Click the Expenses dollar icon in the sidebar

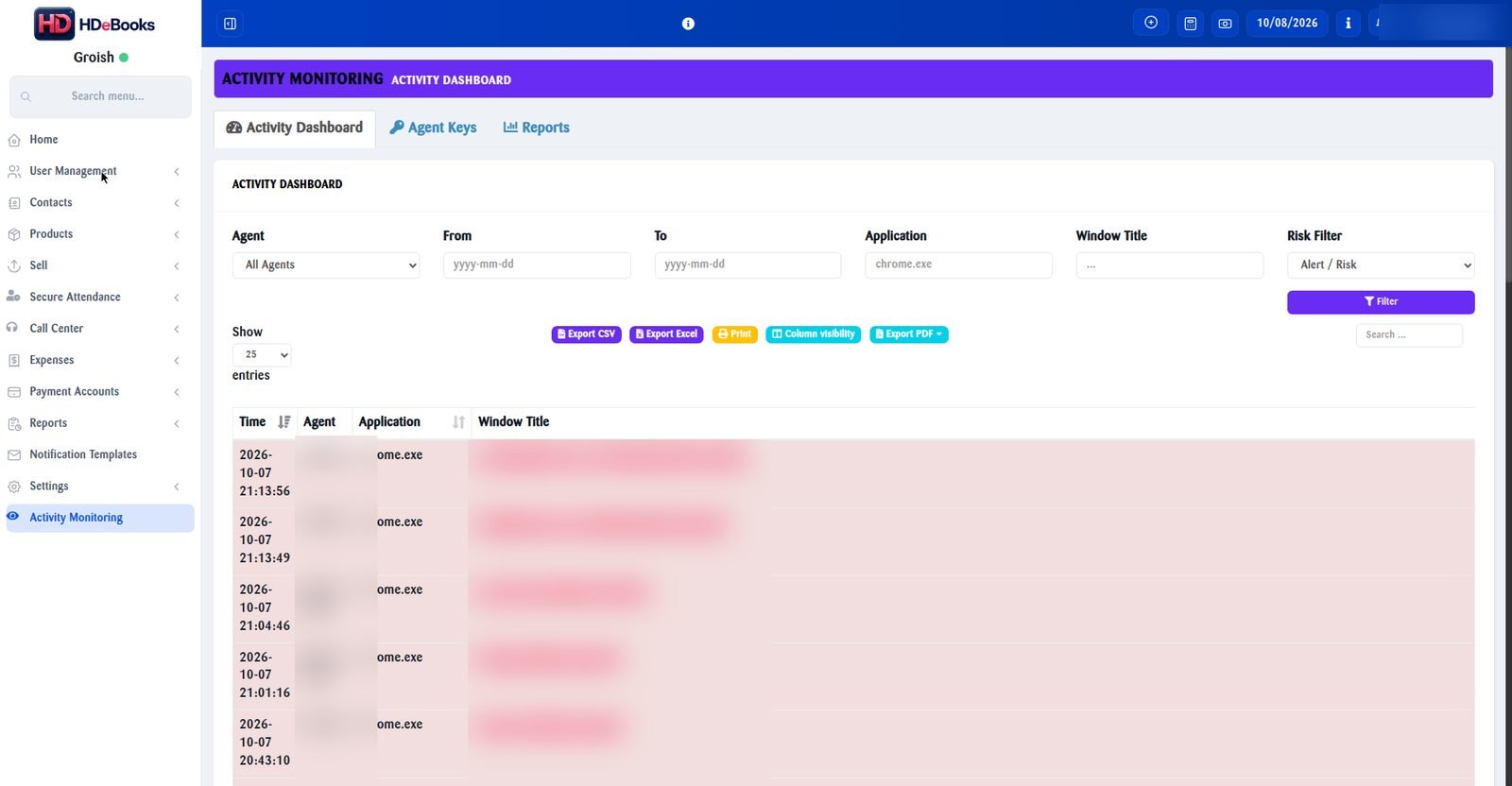coord(14,360)
